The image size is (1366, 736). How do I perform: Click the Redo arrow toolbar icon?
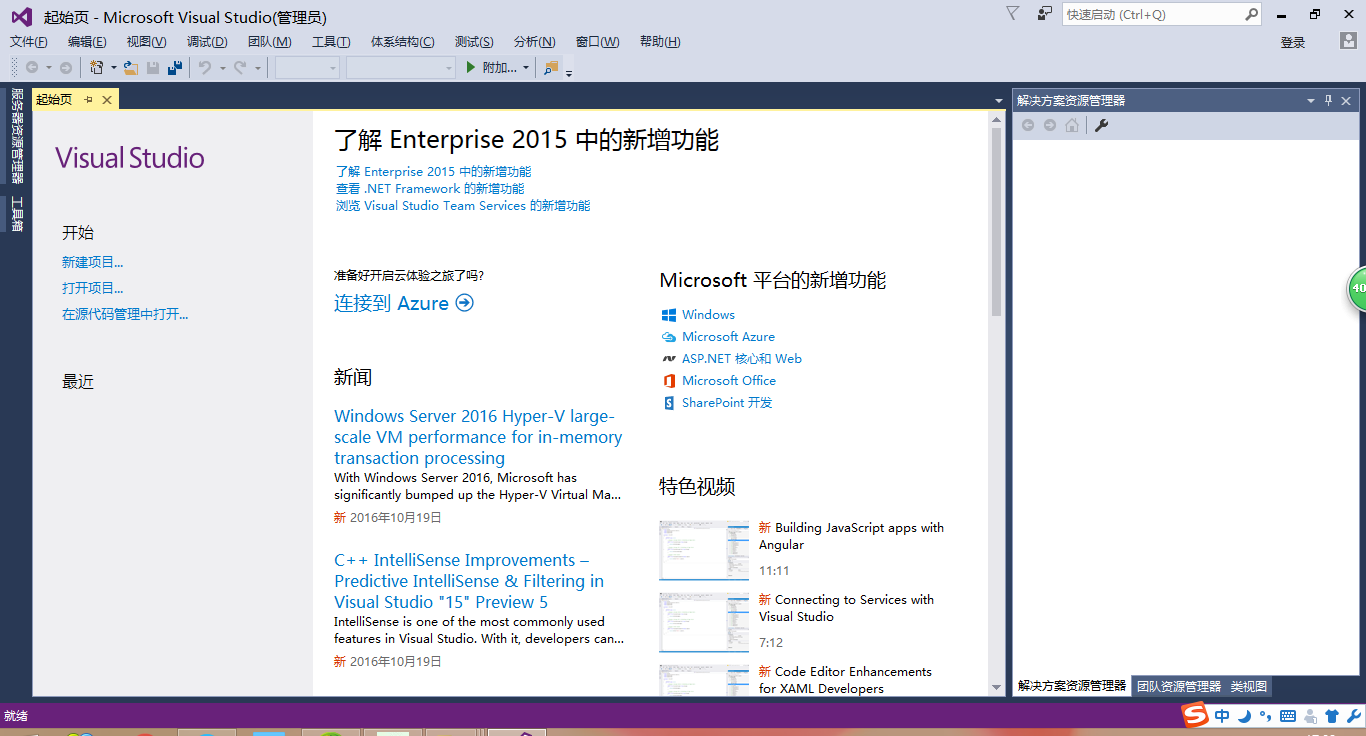point(240,67)
